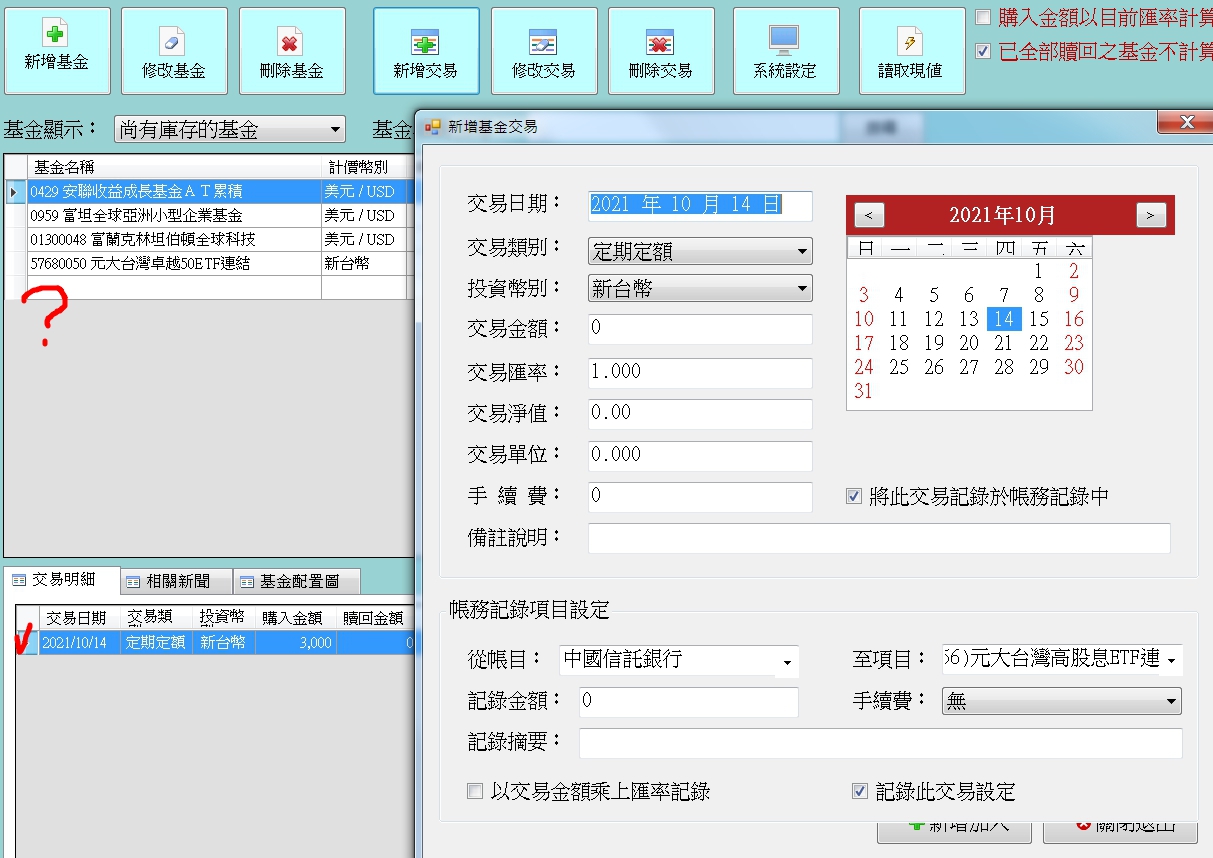Open the 手續費 dropdown in 帳務記錄

[x=1062, y=702]
